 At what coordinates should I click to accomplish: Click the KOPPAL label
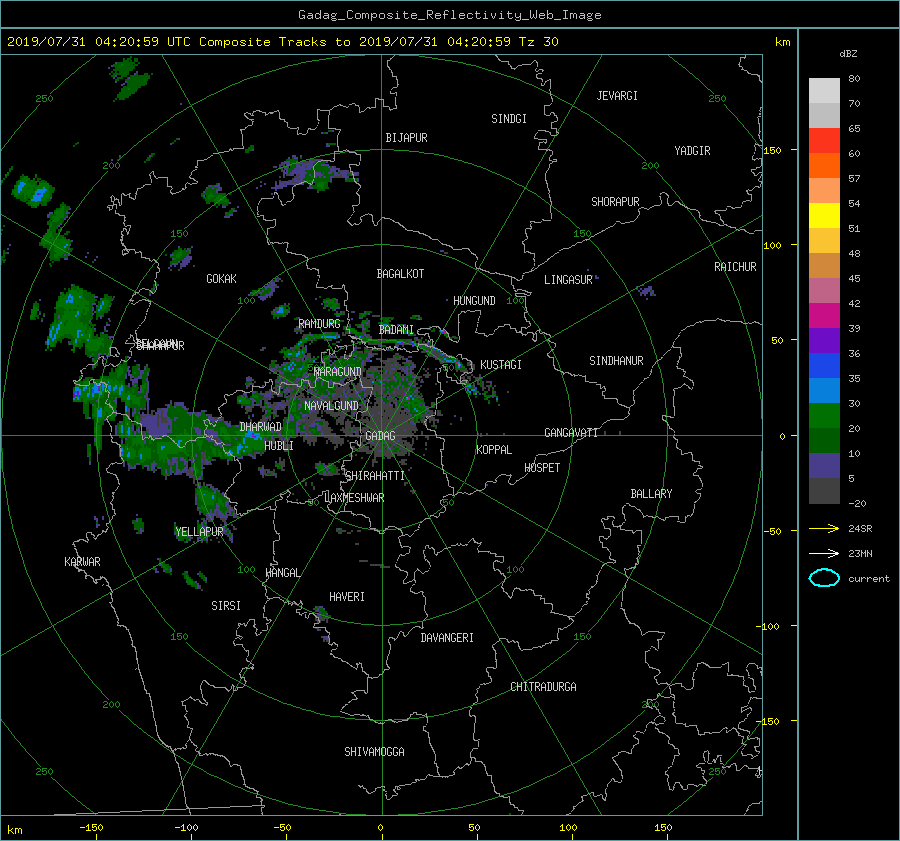pos(494,450)
